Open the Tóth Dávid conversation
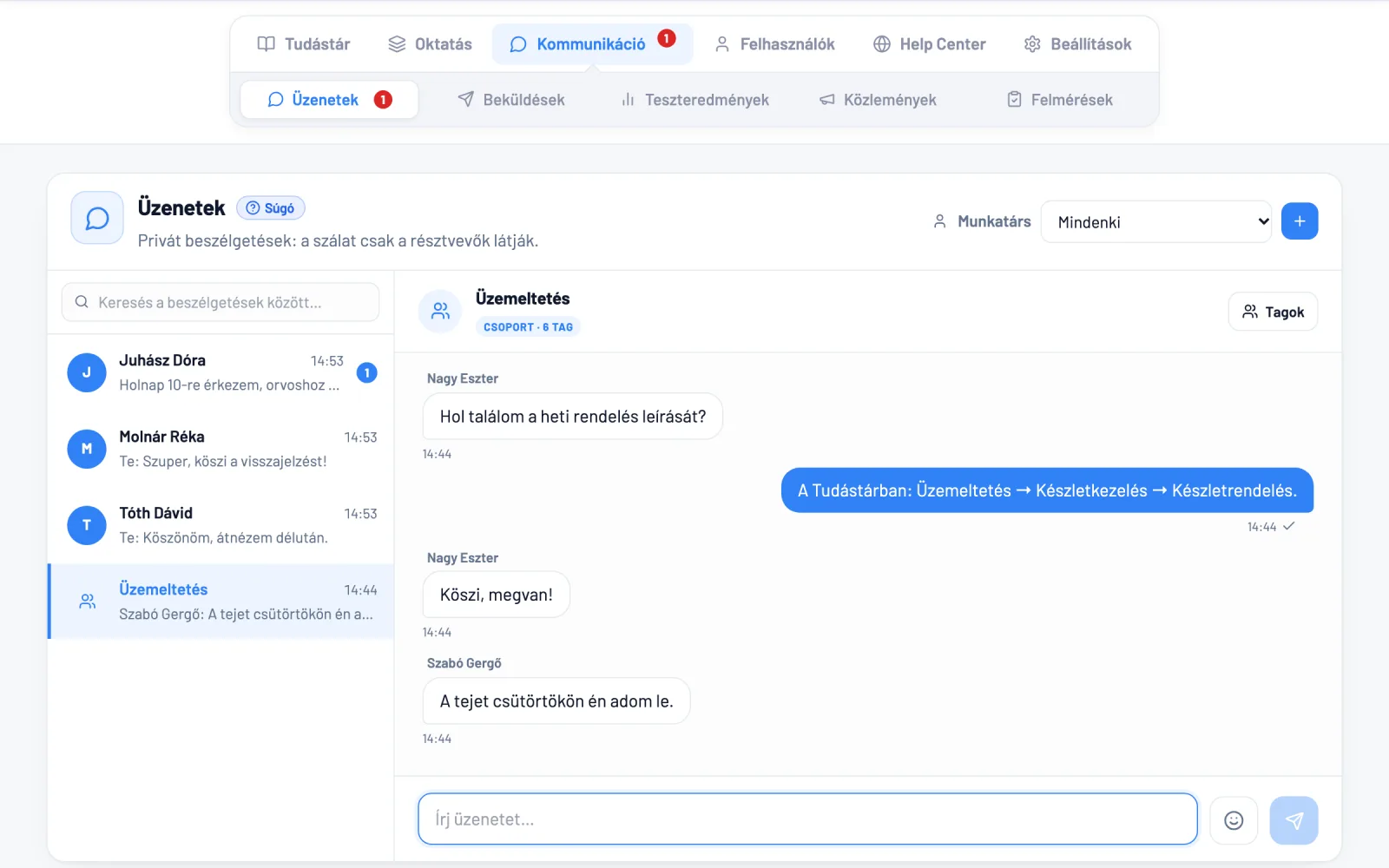1389x868 pixels. tap(221, 525)
